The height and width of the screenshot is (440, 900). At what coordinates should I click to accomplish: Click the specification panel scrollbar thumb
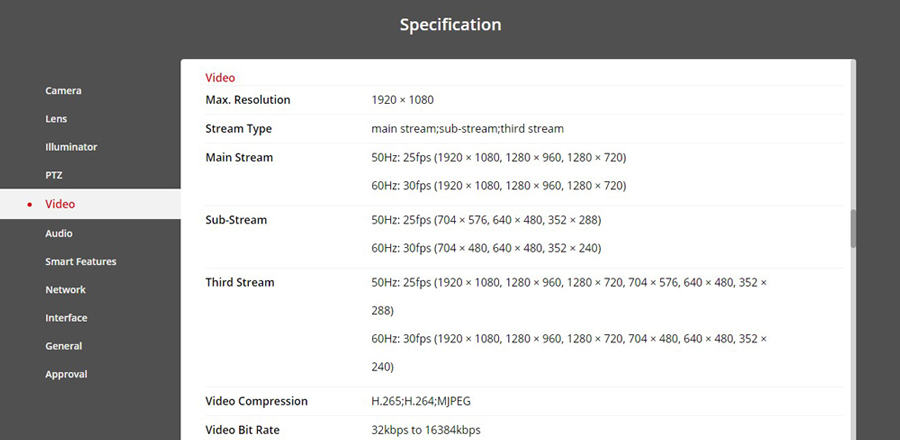point(853,228)
